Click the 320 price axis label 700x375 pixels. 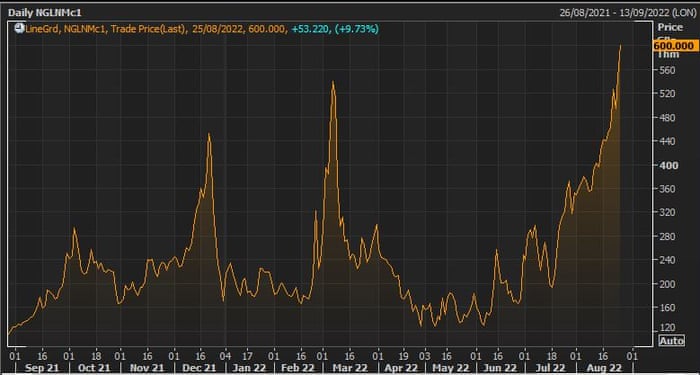(666, 212)
